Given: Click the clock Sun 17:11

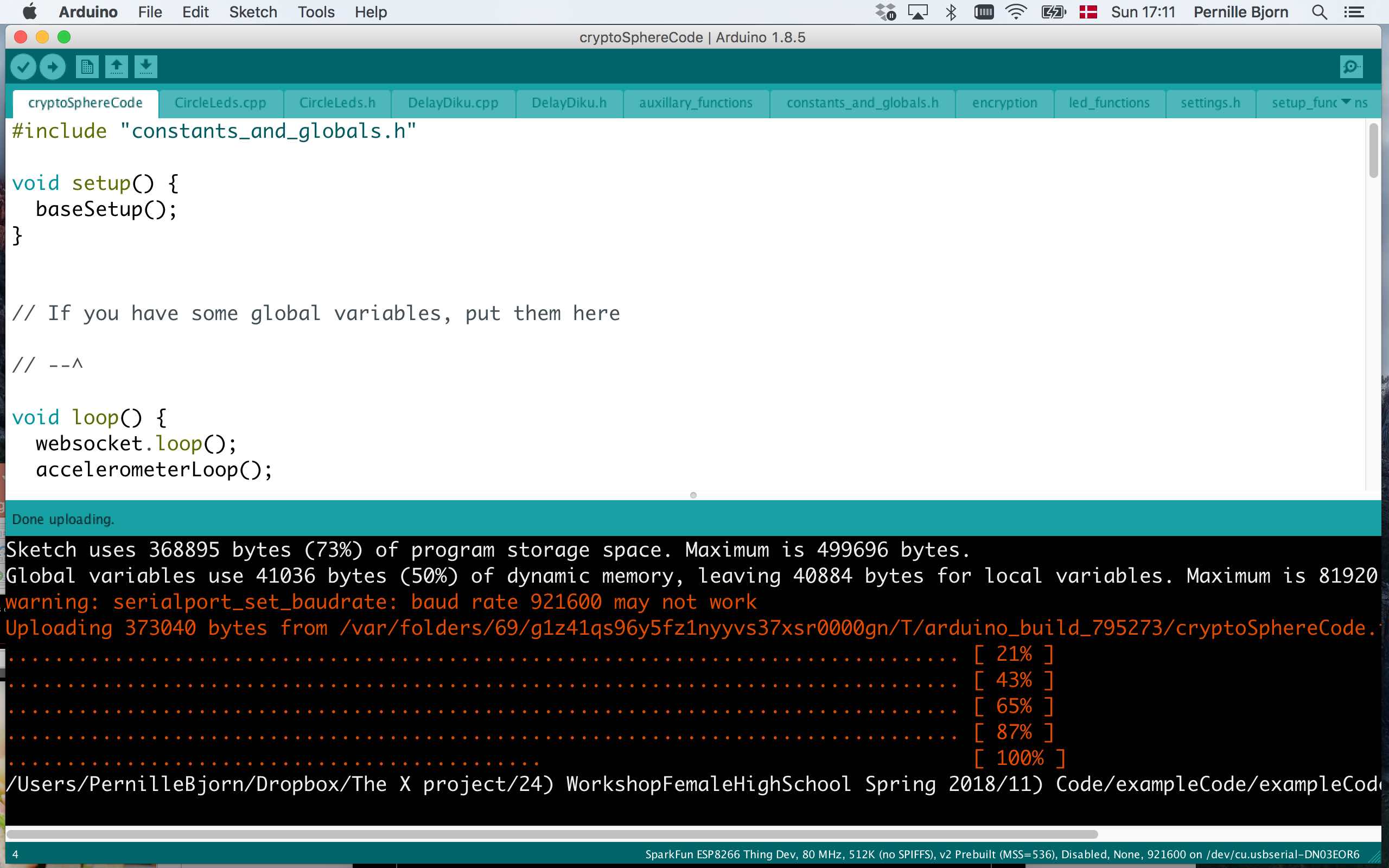Looking at the screenshot, I should click(1143, 12).
